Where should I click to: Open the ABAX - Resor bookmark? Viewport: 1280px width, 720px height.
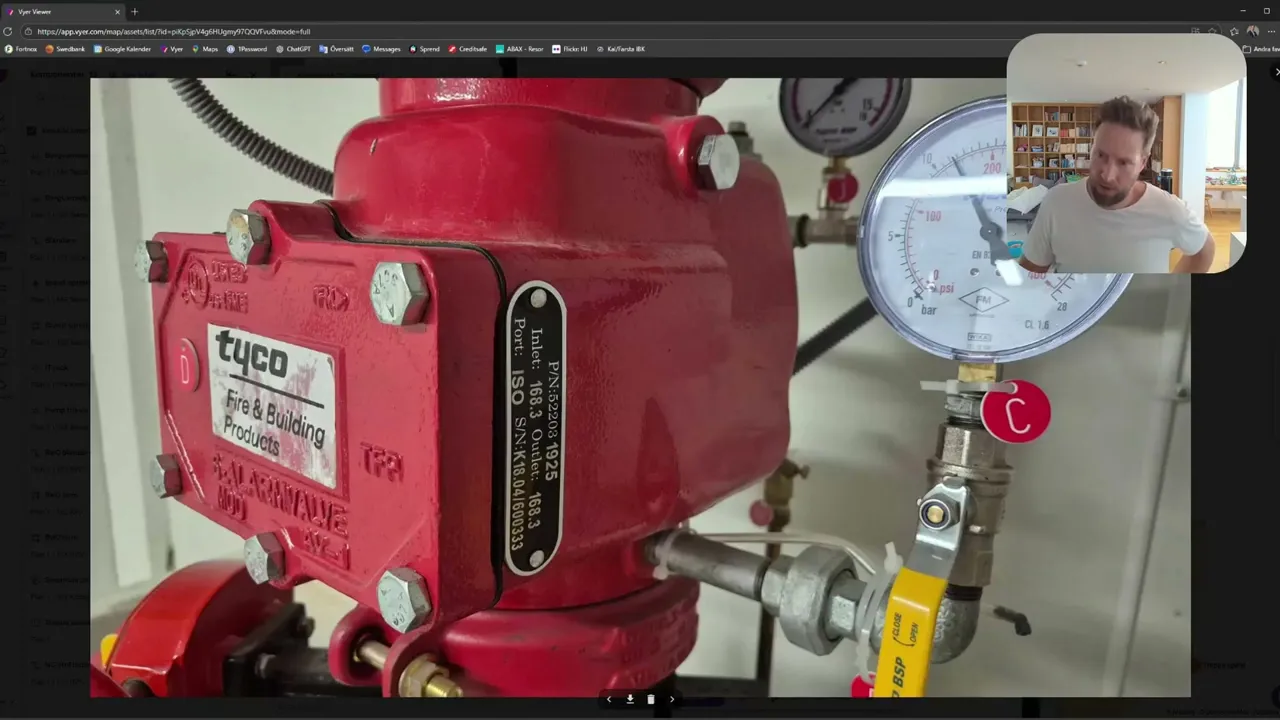(x=520, y=49)
